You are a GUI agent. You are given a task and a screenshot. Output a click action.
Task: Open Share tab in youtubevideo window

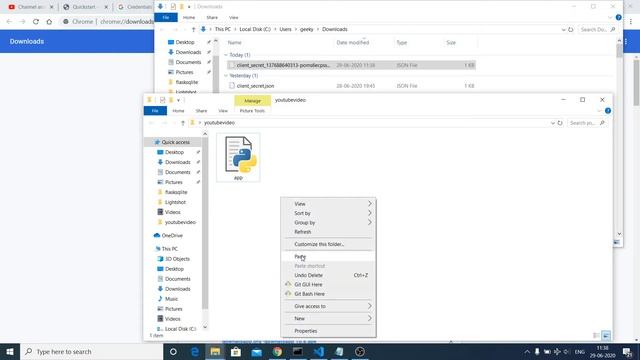click(x=201, y=111)
